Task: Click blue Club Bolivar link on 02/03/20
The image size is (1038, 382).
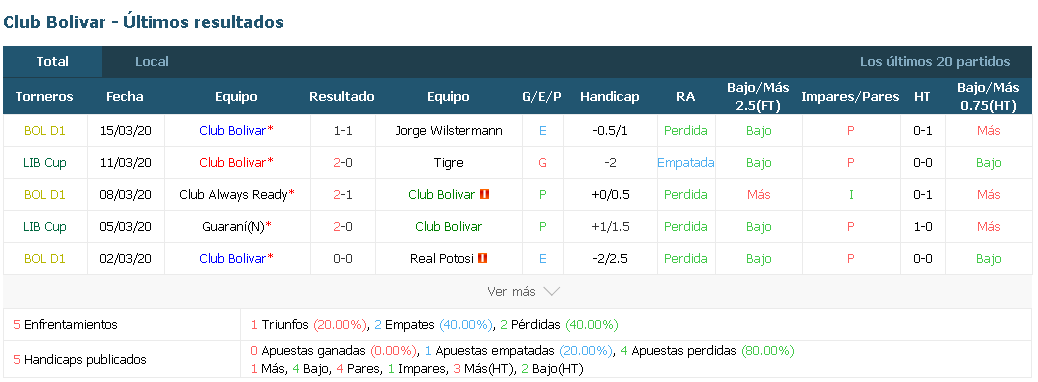Action: coord(232,258)
